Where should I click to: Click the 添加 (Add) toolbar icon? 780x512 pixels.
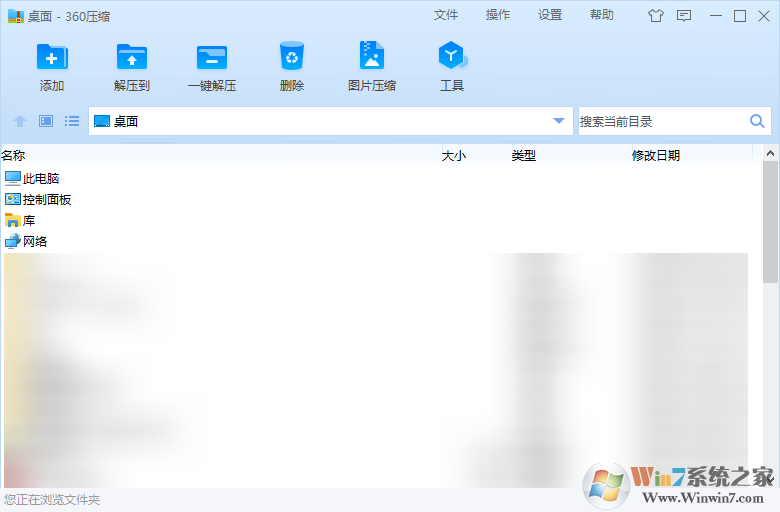(52, 57)
